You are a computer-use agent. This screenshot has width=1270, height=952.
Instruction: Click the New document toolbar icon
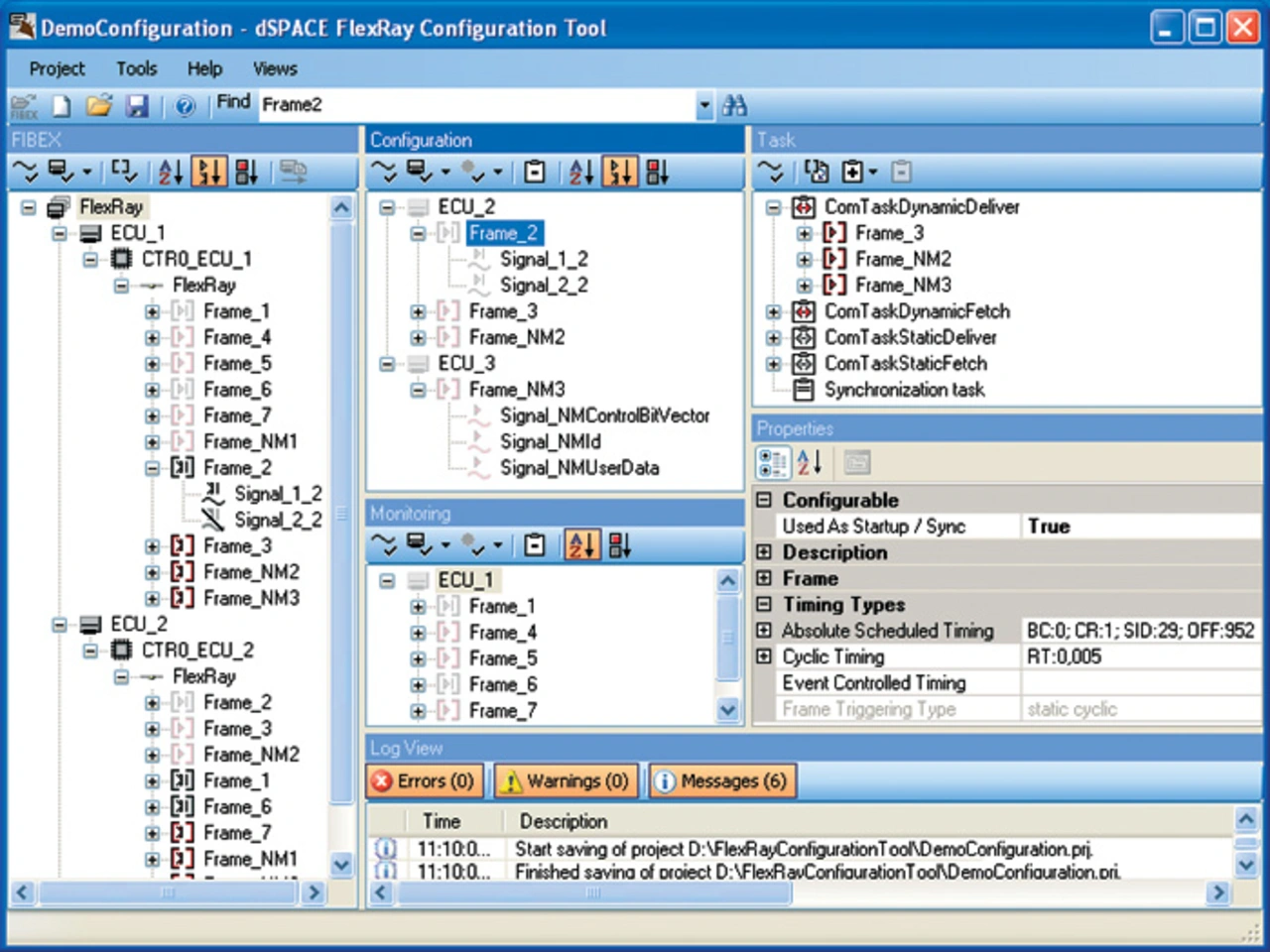click(x=62, y=105)
